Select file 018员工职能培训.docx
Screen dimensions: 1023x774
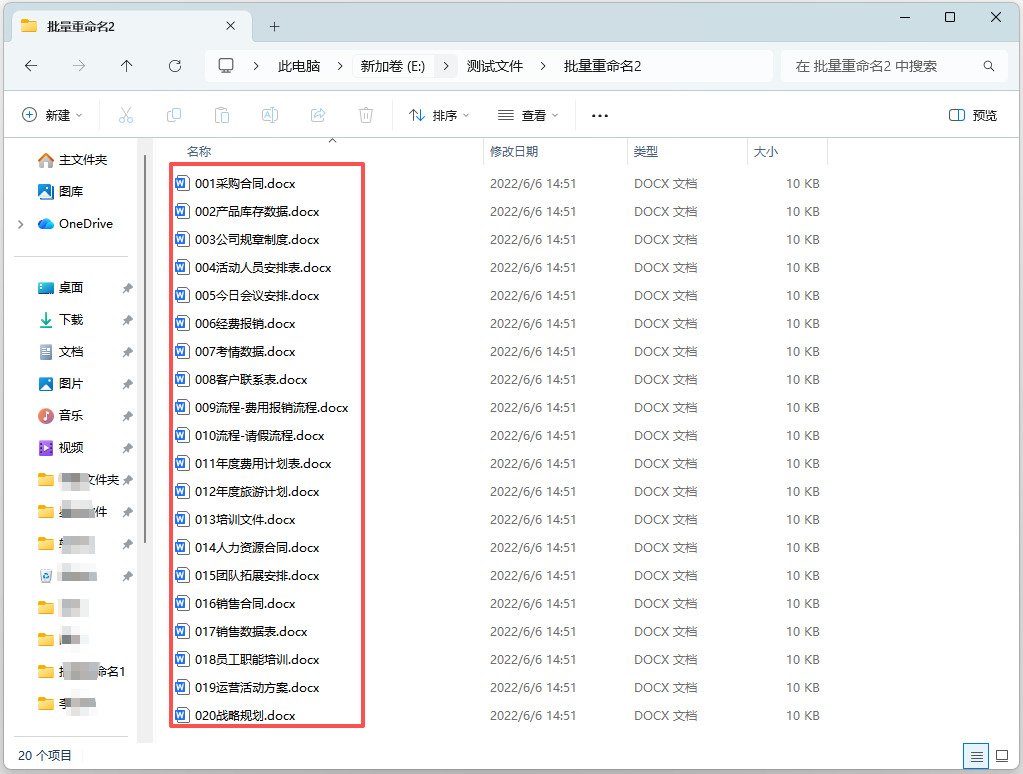coord(257,660)
